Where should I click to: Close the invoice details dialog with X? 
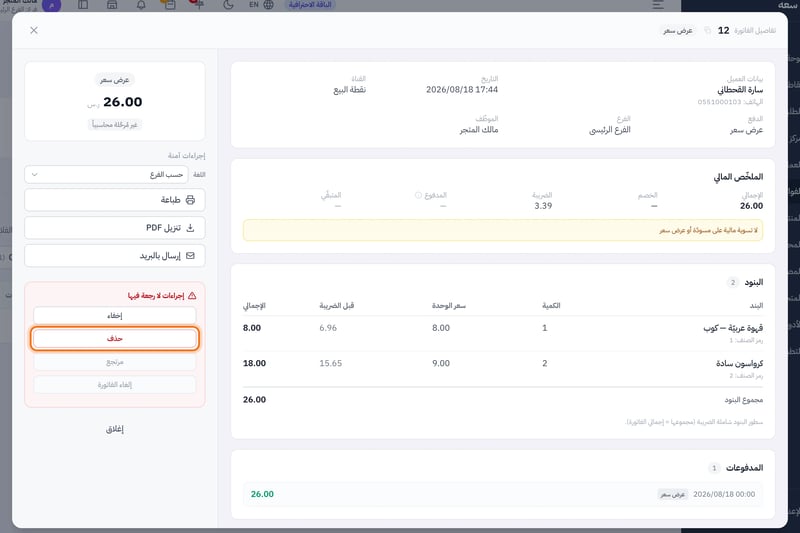pyautogui.click(x=34, y=31)
